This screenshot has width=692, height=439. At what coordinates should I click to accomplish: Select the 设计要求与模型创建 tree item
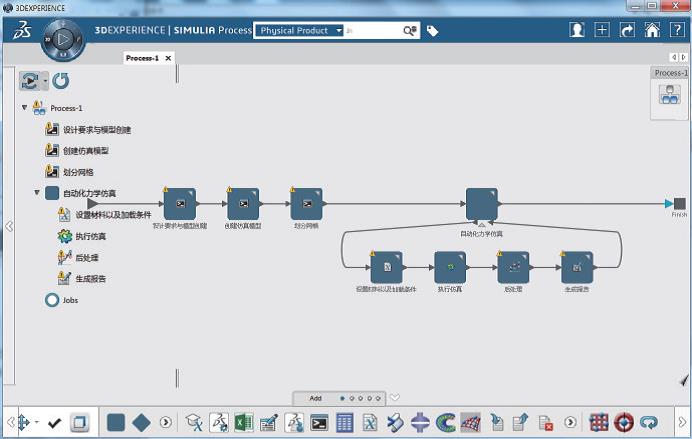tap(97, 130)
